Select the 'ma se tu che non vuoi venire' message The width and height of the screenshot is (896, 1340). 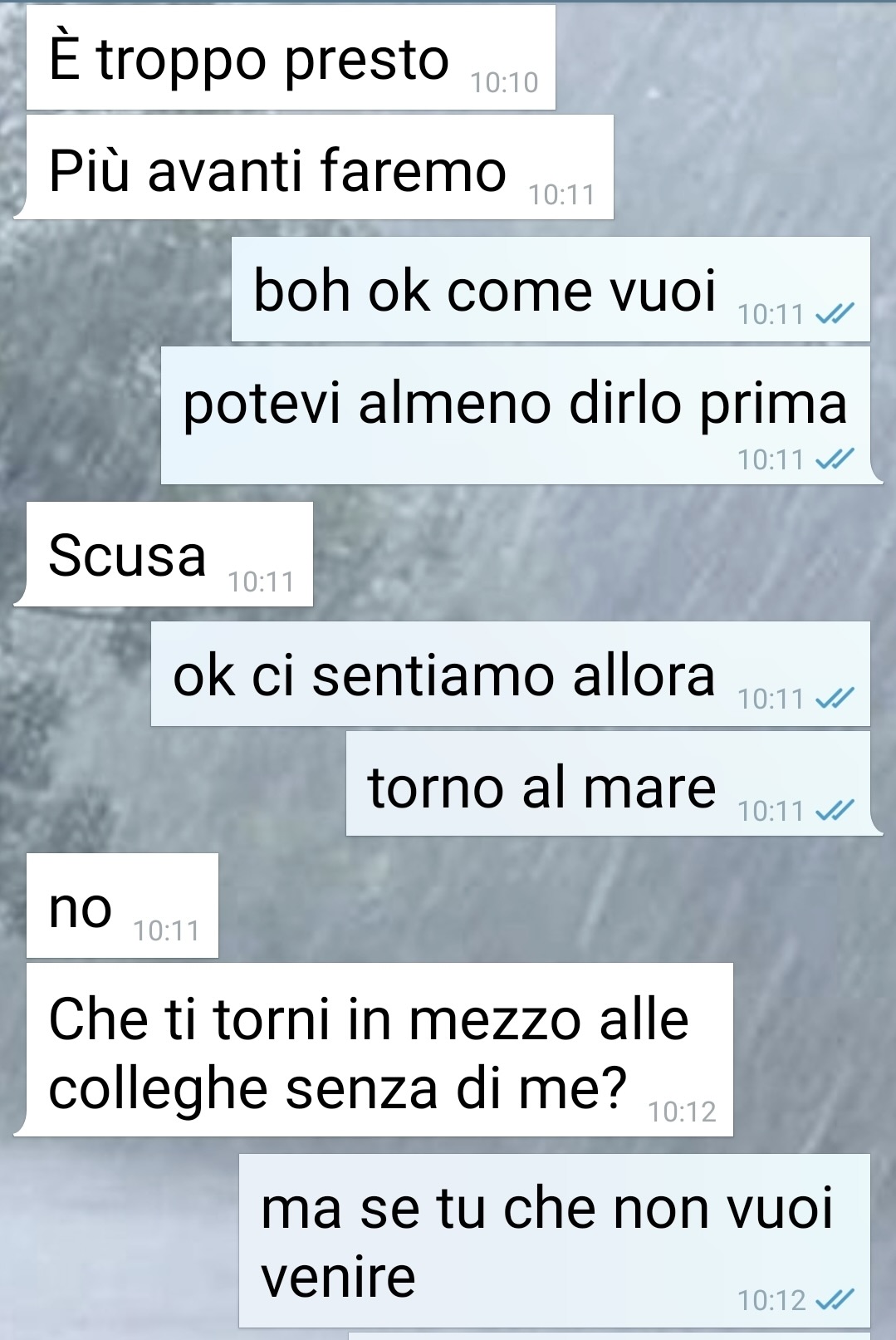click(x=555, y=1240)
